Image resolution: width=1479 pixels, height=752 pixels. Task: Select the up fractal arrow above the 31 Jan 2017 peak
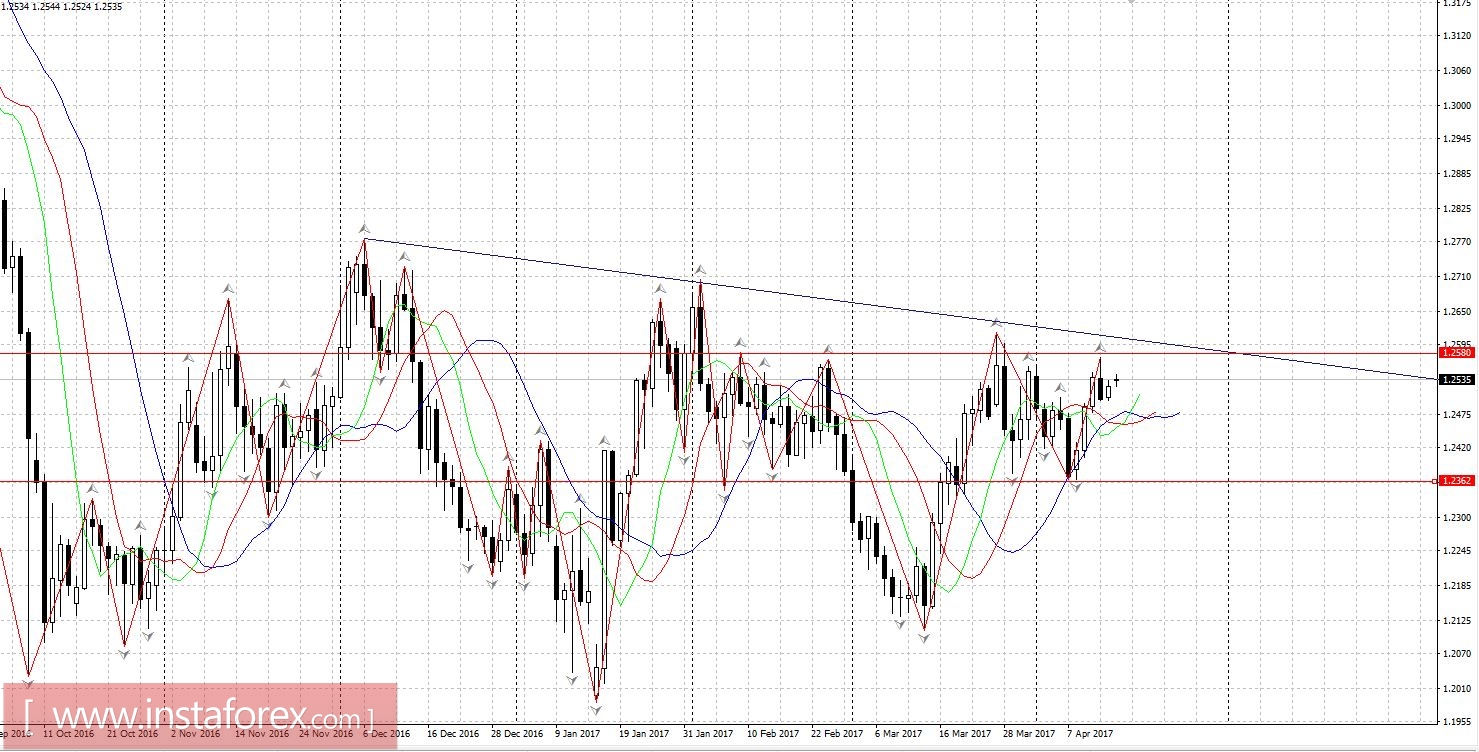pyautogui.click(x=701, y=270)
